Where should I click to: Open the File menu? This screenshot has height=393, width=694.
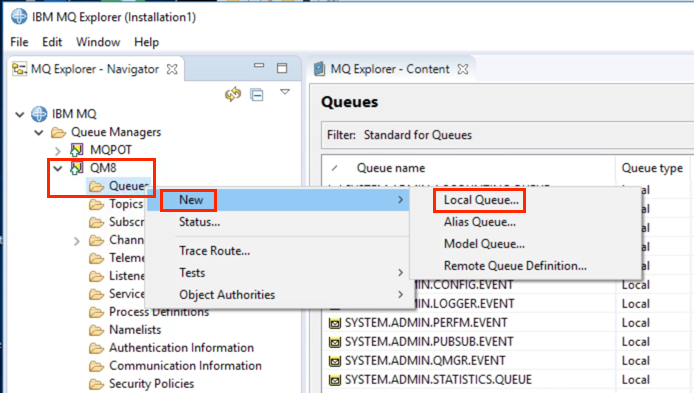pos(19,42)
